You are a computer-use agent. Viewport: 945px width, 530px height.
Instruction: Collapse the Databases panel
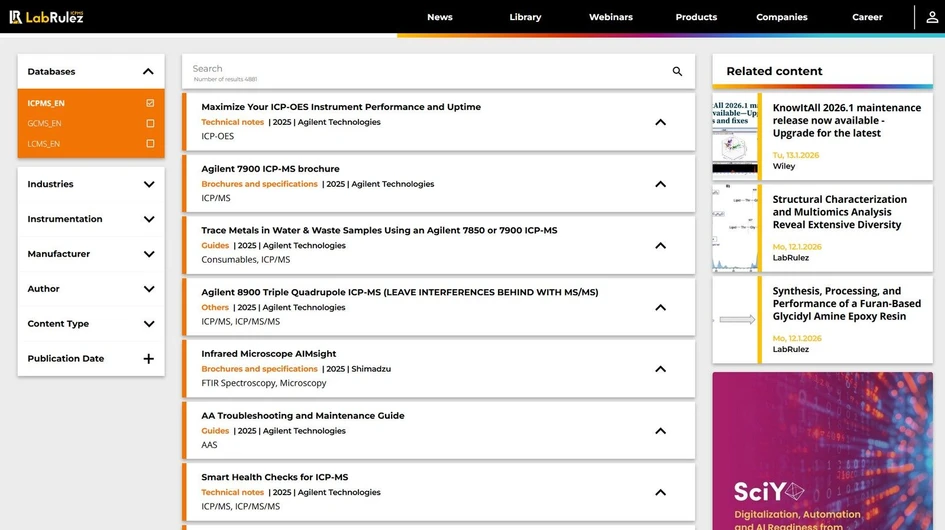pyautogui.click(x=148, y=72)
